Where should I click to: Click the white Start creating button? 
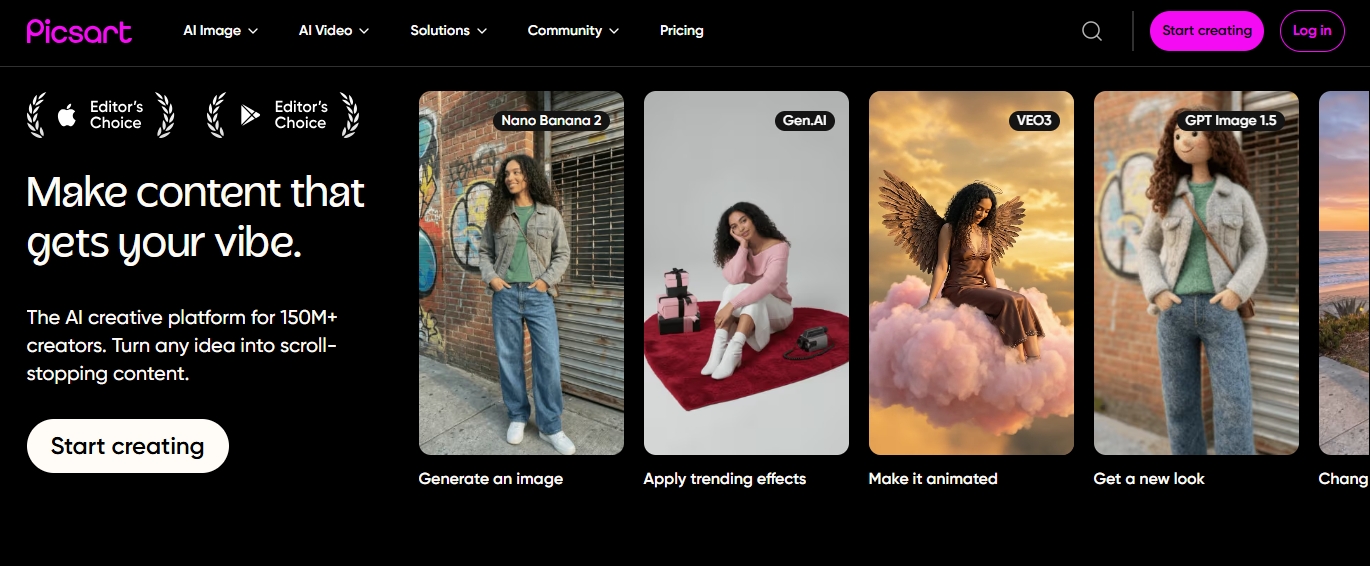tap(128, 446)
